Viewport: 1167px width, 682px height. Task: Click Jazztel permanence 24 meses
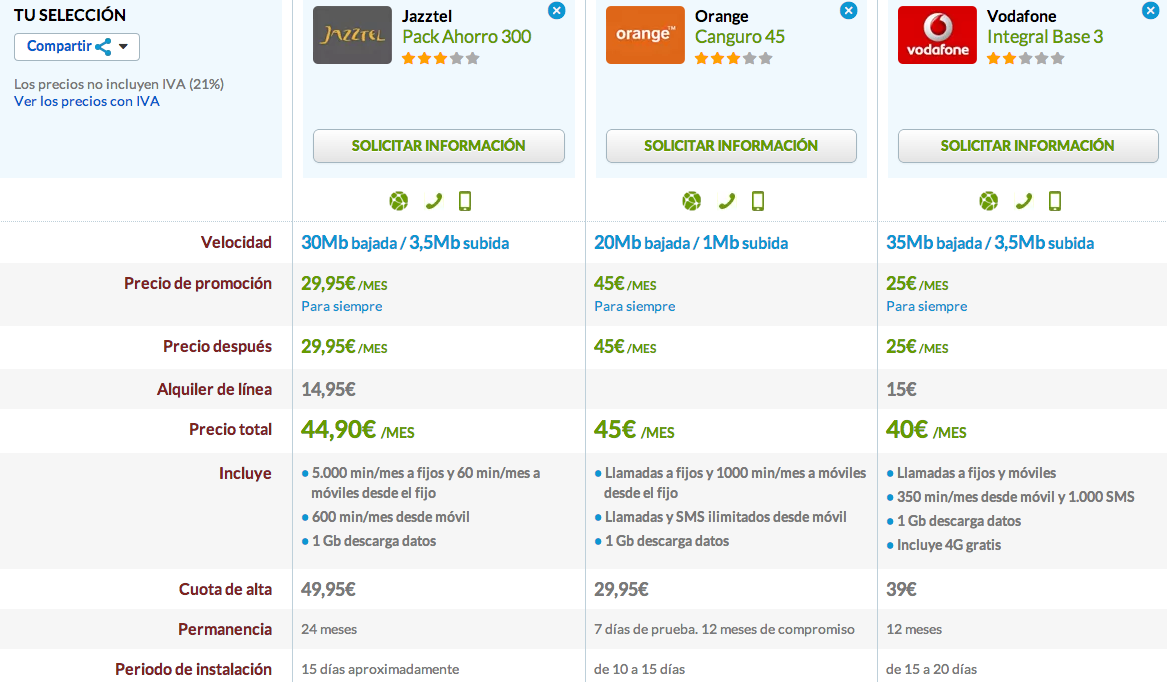pyautogui.click(x=329, y=630)
